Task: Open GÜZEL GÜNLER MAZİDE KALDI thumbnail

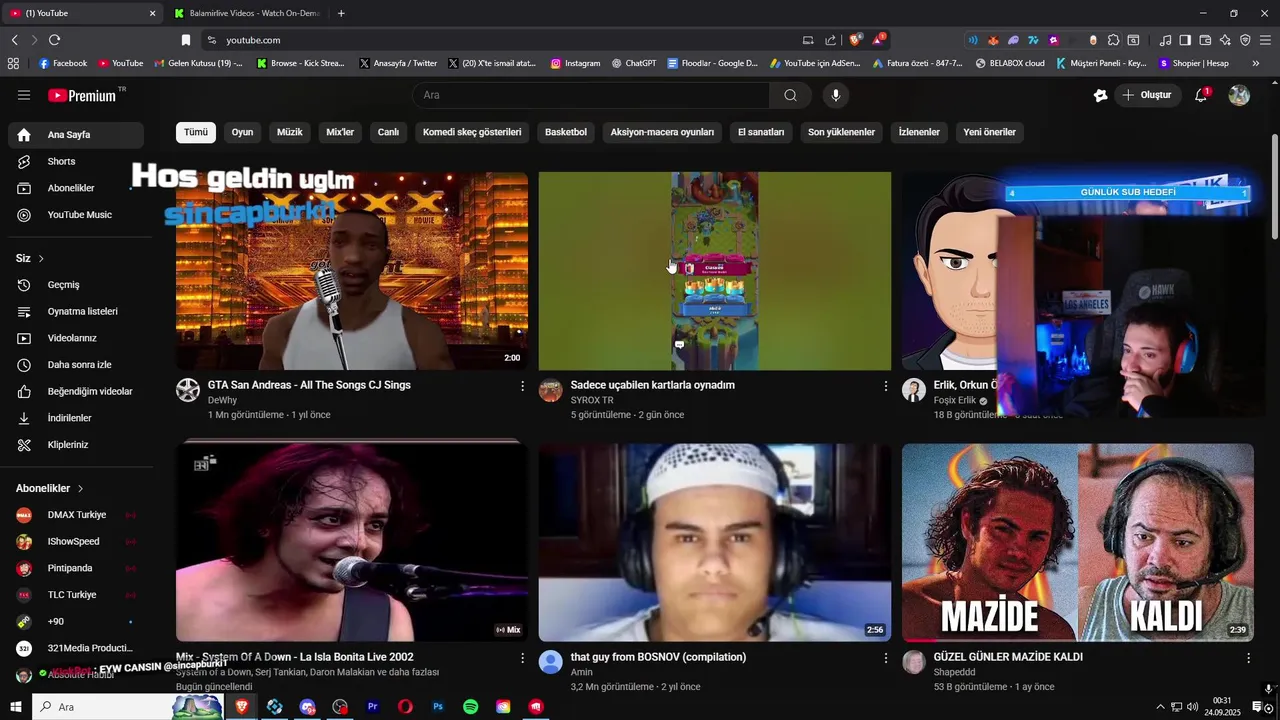Action: (1077, 543)
